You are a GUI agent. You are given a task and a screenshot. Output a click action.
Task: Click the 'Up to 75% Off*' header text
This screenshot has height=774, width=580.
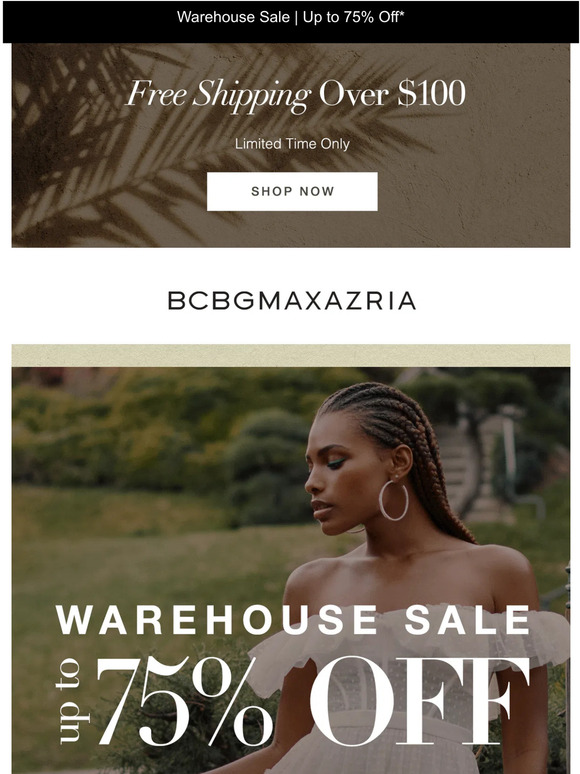pyautogui.click(x=353, y=17)
